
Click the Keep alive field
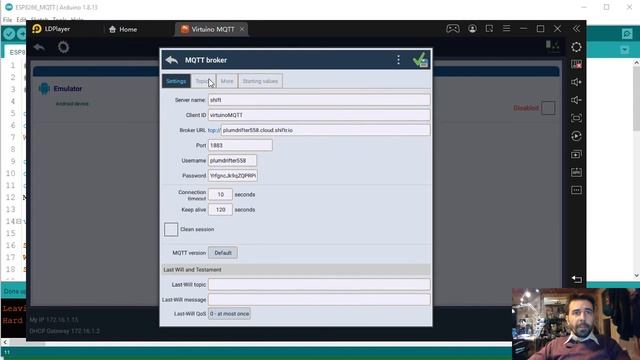click(x=220, y=210)
